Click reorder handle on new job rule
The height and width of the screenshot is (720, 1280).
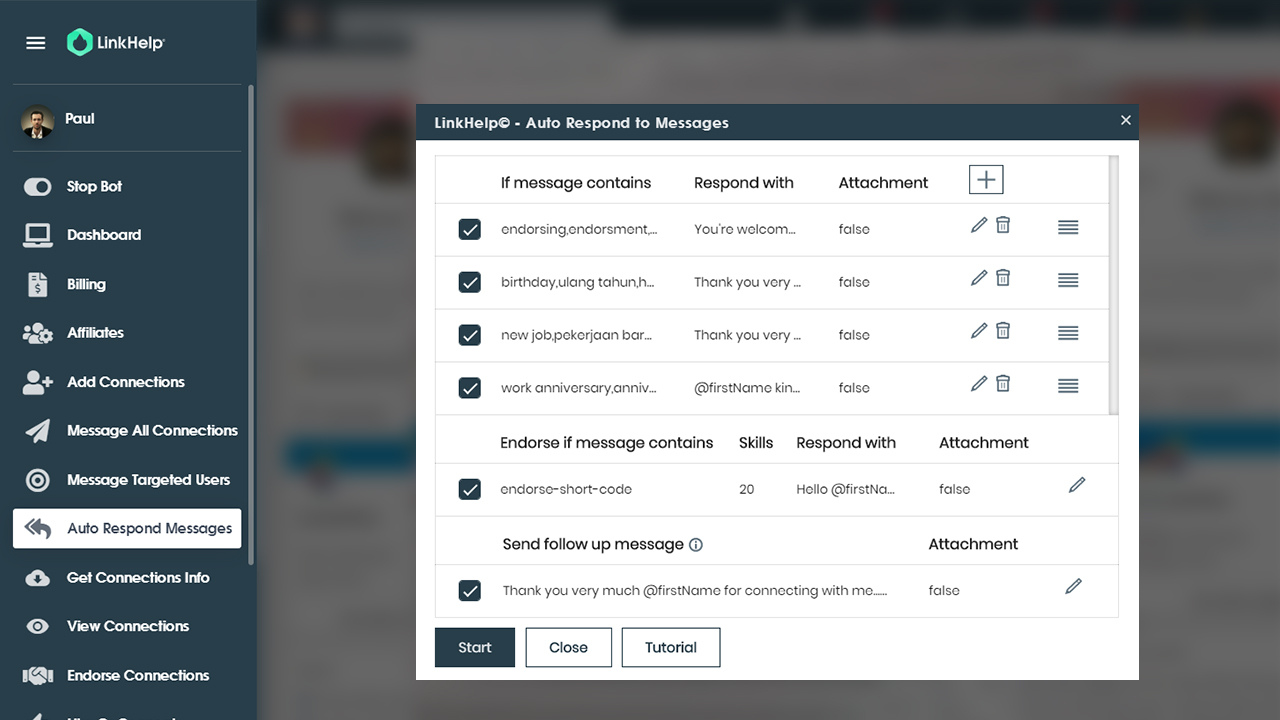pos(1068,333)
